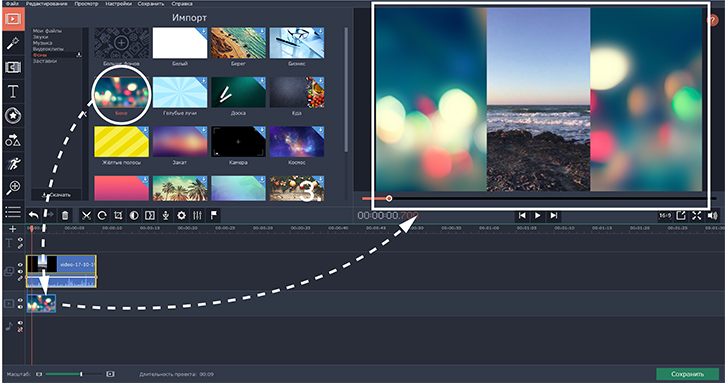Open the Audio equalizer sliders icon
Screen dimensions: 728x383
click(x=197, y=215)
